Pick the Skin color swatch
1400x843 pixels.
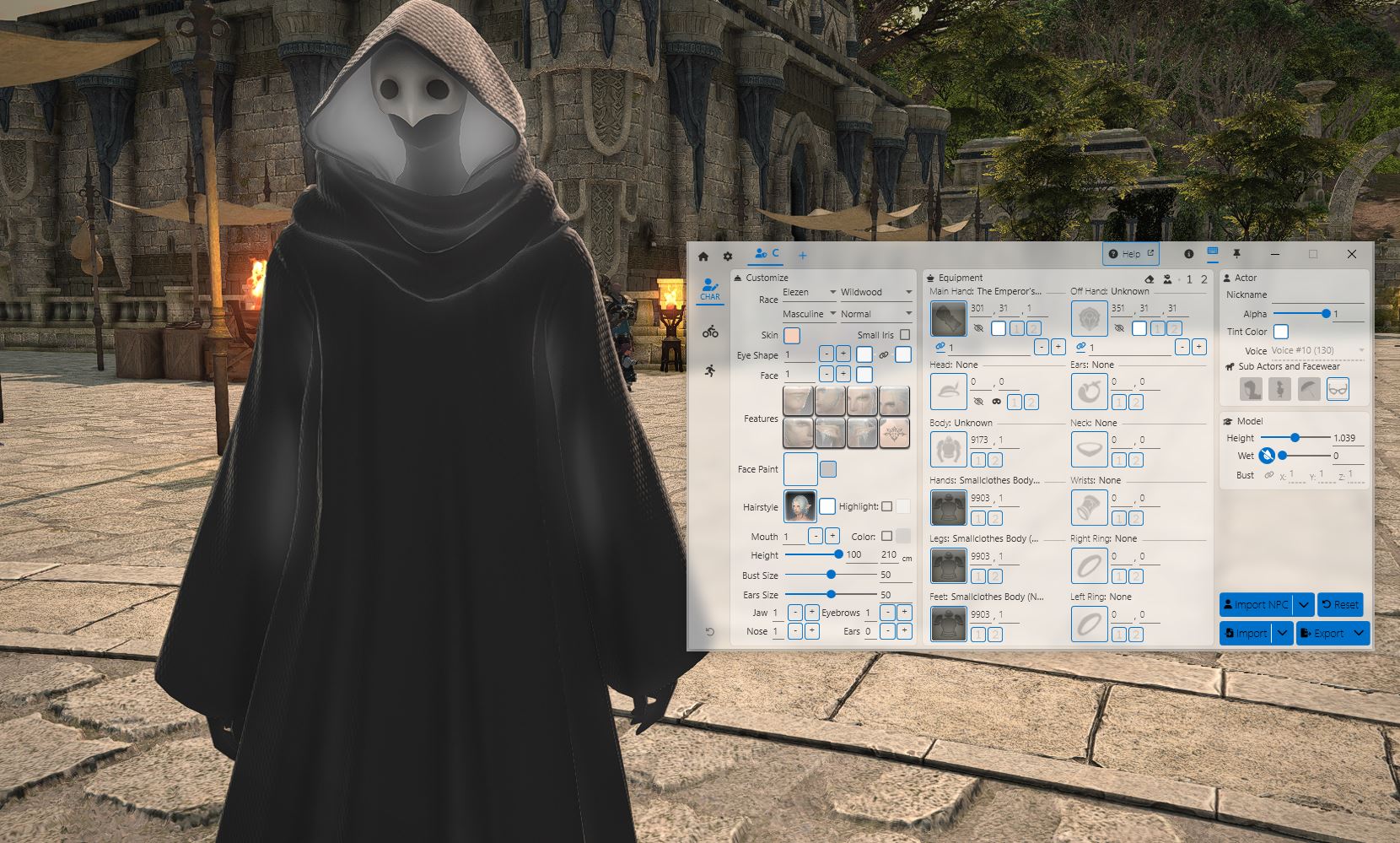point(792,335)
